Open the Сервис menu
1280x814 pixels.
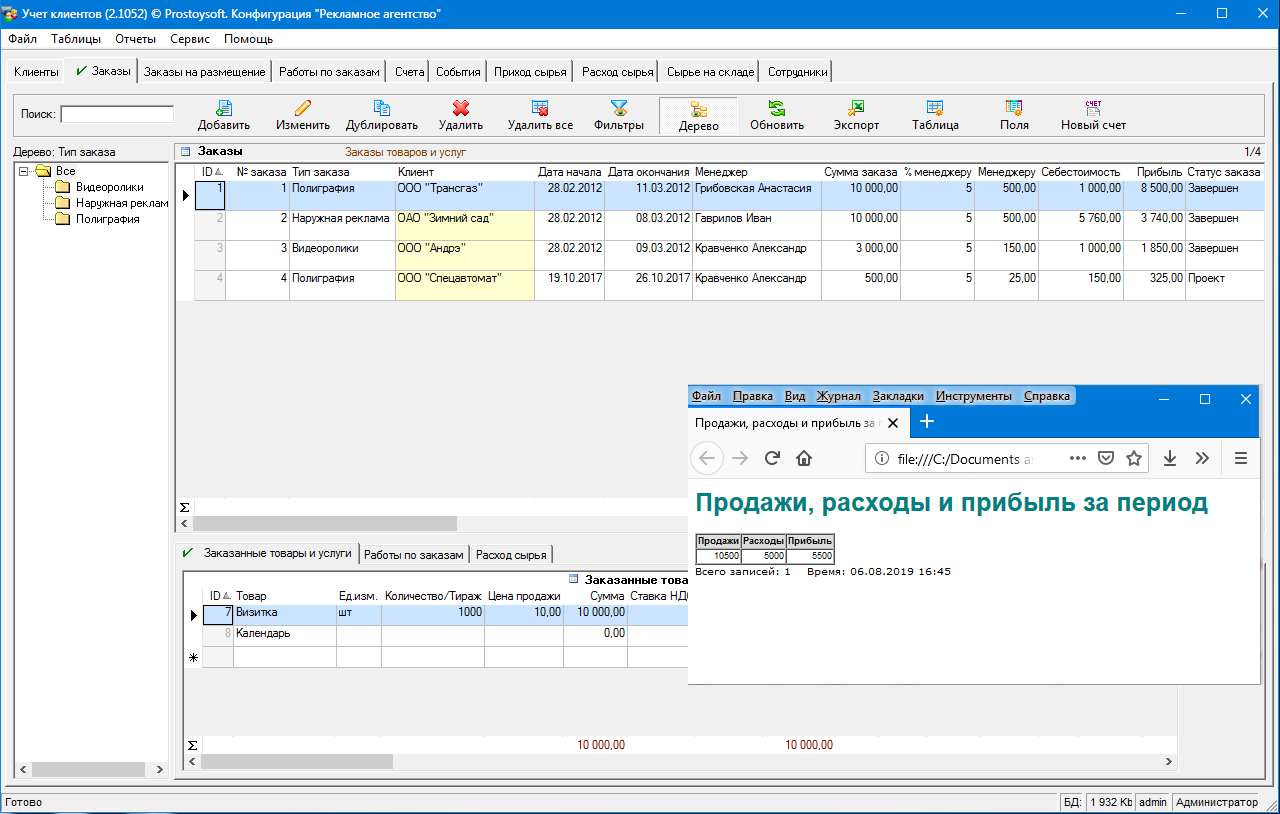190,39
